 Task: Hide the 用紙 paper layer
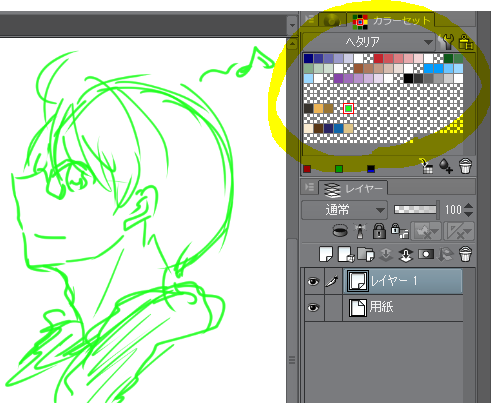click(x=313, y=308)
